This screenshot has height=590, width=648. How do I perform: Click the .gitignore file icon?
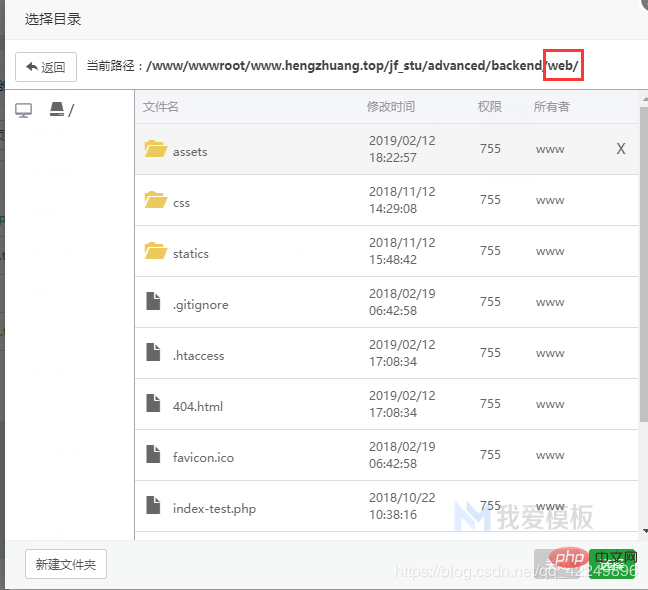coord(153,301)
